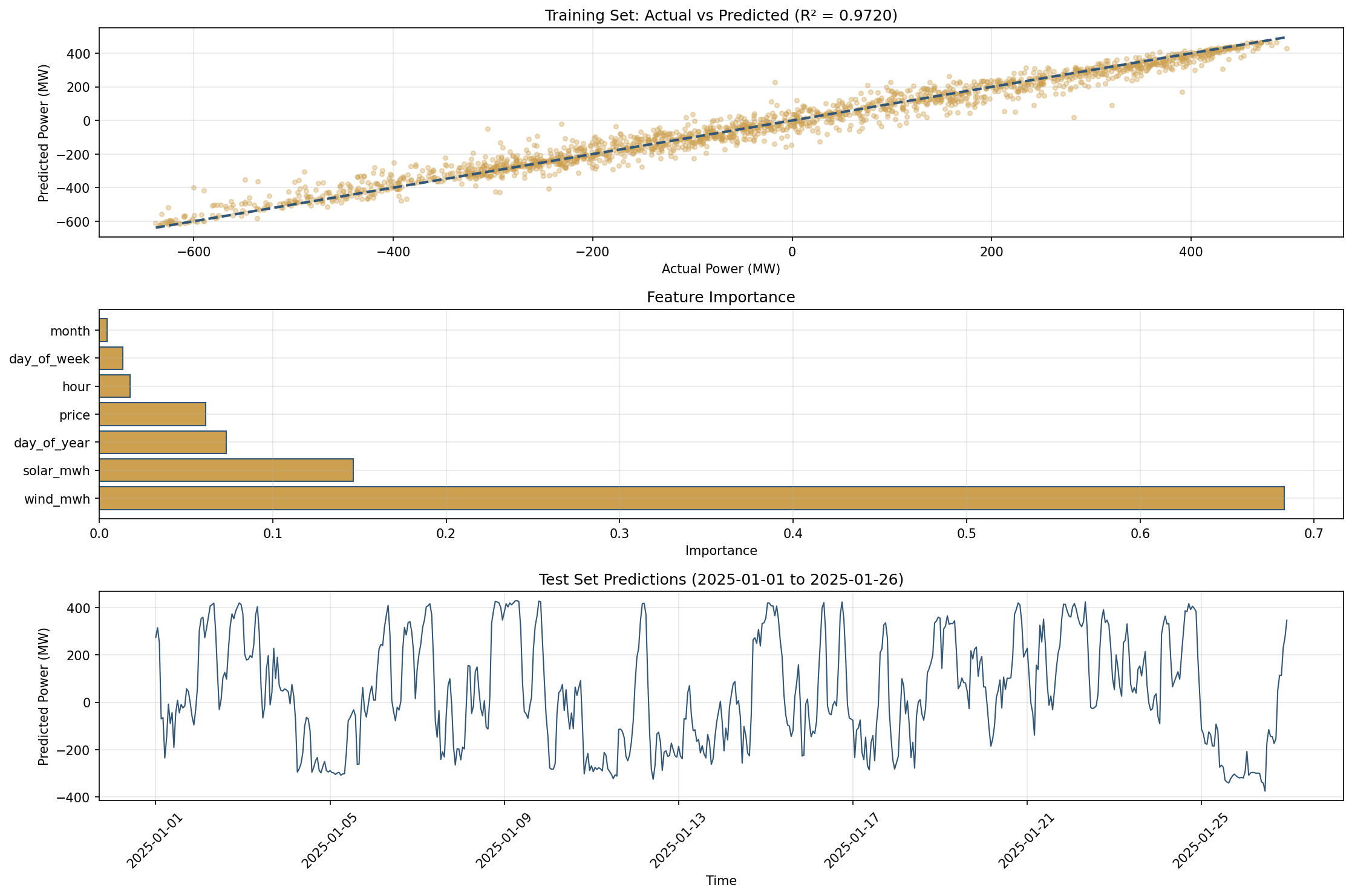The width and height of the screenshot is (1352, 896).
Task: Click the day_of_year importance bar
Action: [163, 443]
